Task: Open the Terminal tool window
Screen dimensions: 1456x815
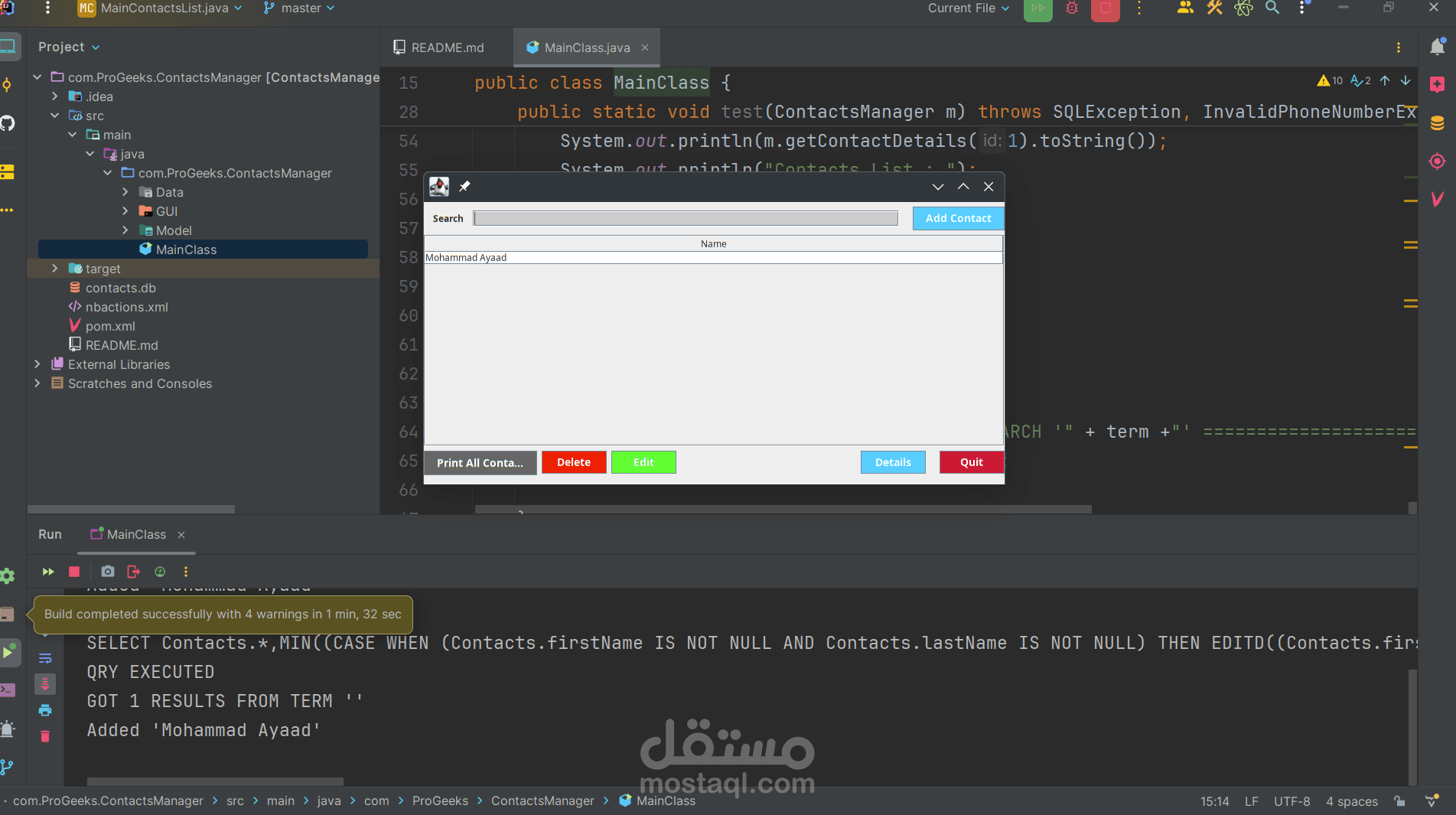Action: click(8, 690)
